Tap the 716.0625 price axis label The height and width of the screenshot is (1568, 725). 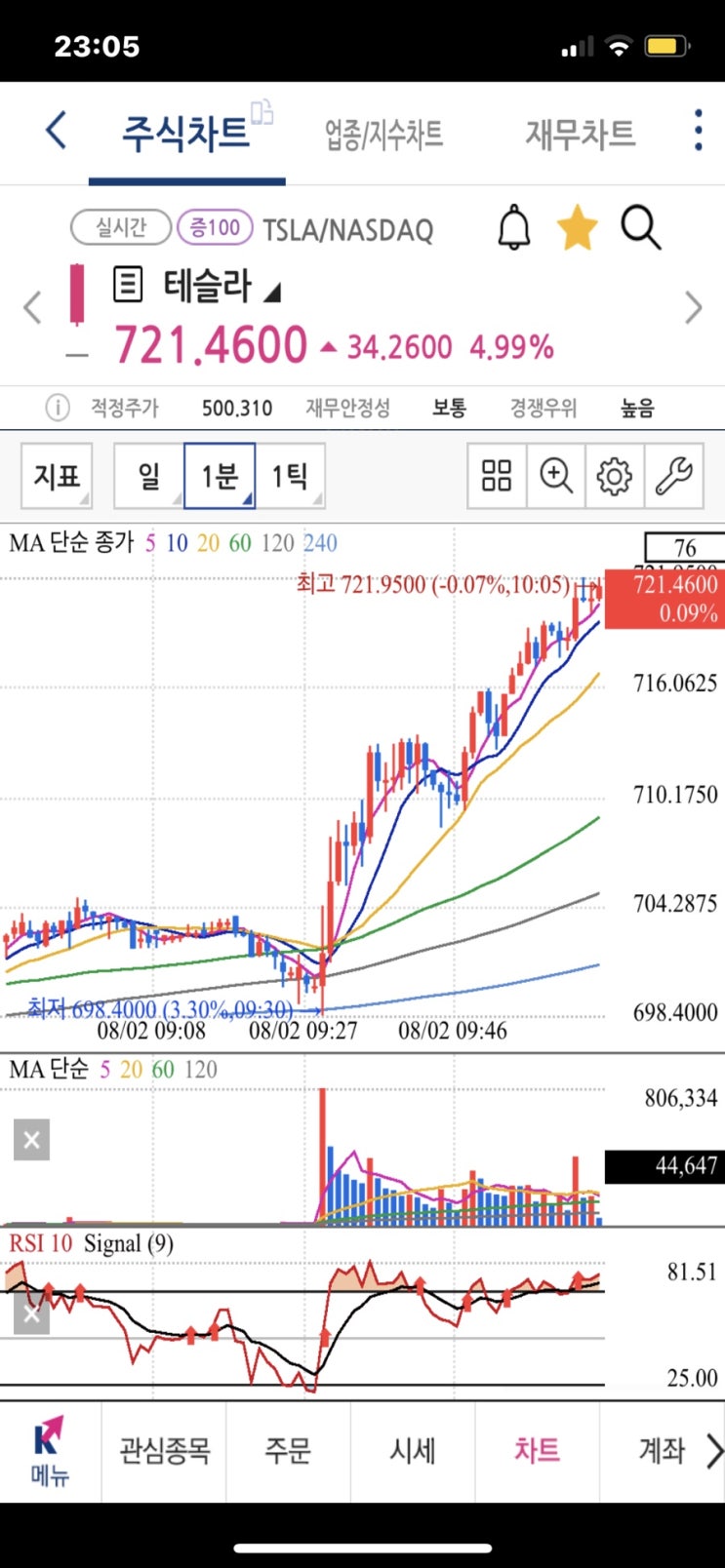pyautogui.click(x=675, y=683)
